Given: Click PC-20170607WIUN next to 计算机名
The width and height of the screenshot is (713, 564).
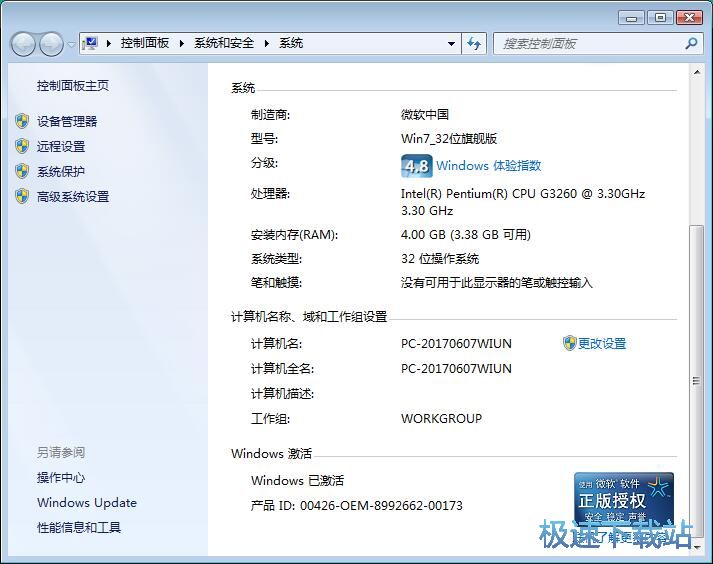Looking at the screenshot, I should pos(456,343).
